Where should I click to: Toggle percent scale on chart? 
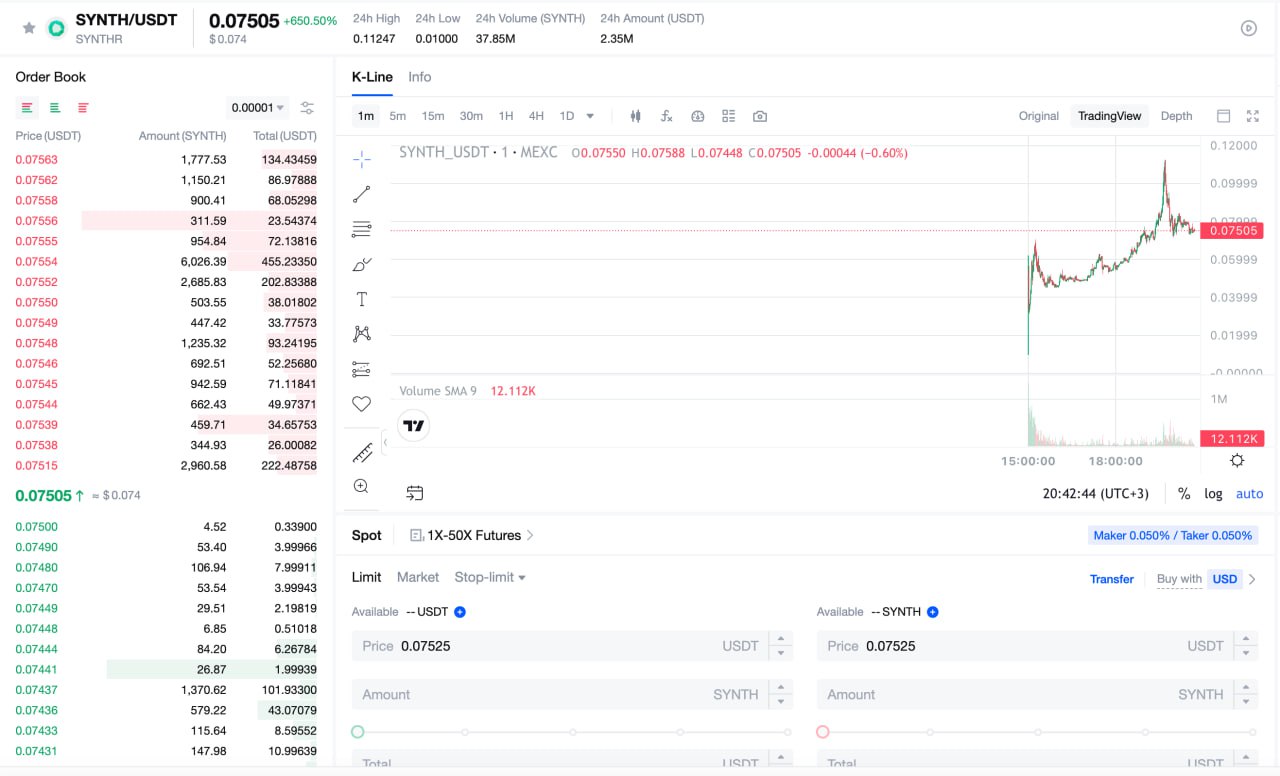[1184, 493]
